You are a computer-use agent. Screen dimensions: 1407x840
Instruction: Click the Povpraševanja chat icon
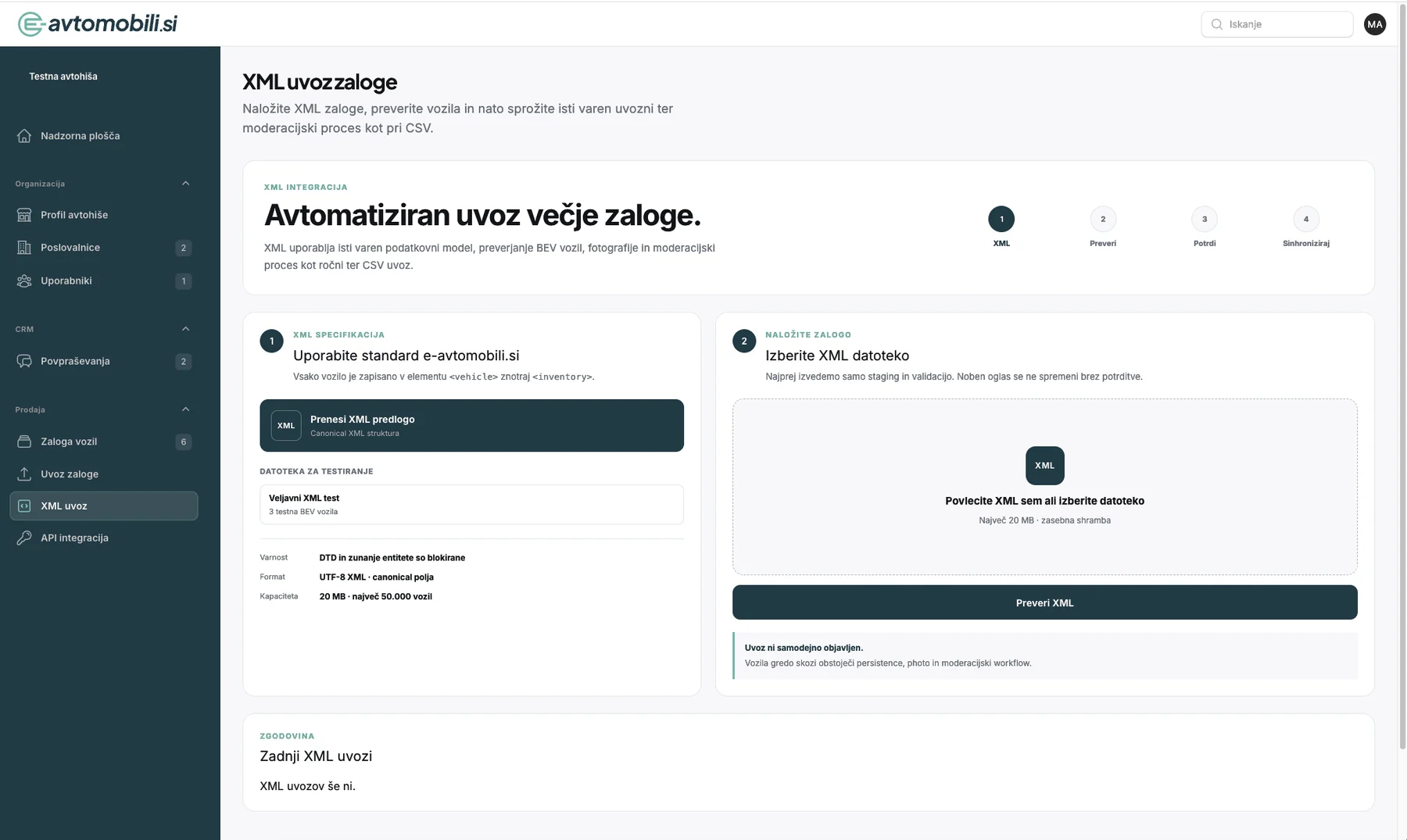click(x=24, y=361)
